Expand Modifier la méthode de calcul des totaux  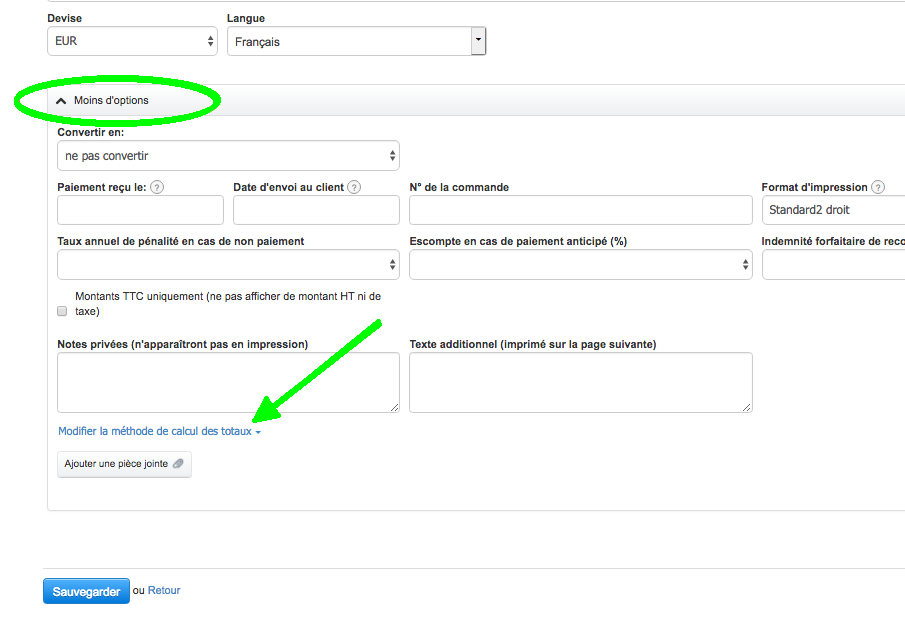[x=159, y=431]
